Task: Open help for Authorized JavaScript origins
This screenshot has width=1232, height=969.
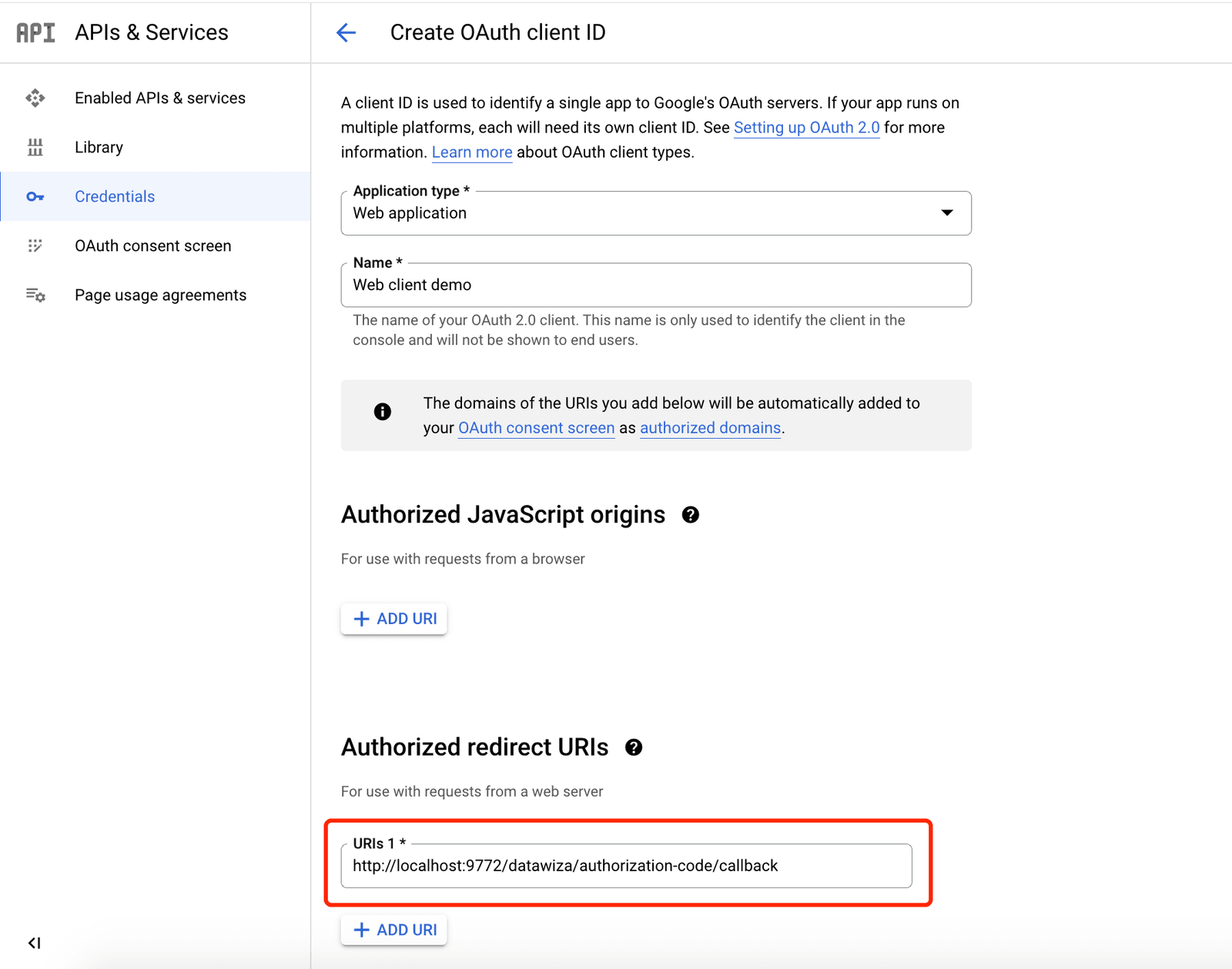Action: (691, 515)
